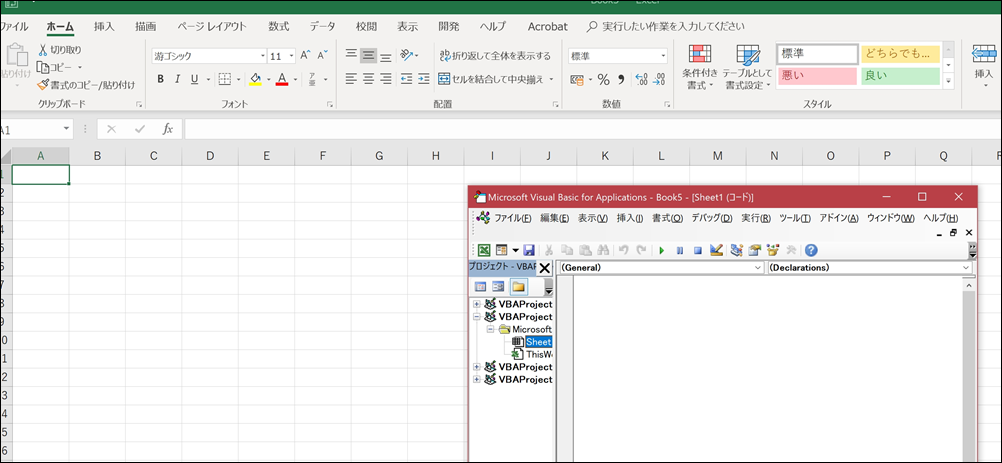The height and width of the screenshot is (463, 1002).
Task: Click Format Painter (書式のコピー/貼り付け)
Action: coord(86,84)
